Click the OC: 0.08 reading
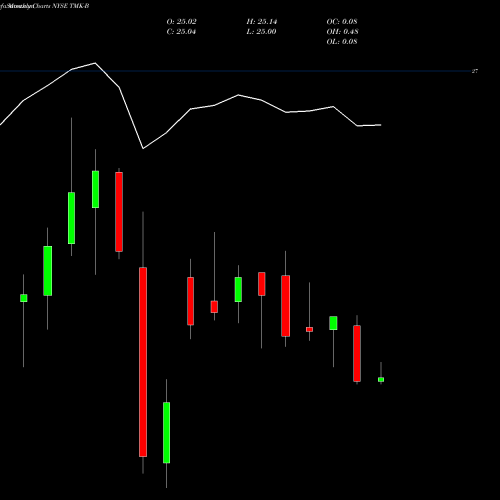The image size is (500, 500). coord(342,22)
